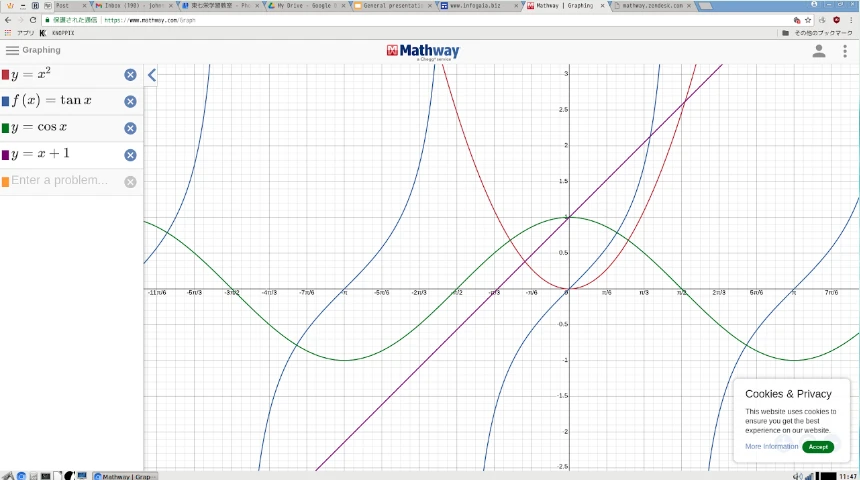Click the -11π/6 x-axis label
Viewport: 860px width, 480px height.
157,293
